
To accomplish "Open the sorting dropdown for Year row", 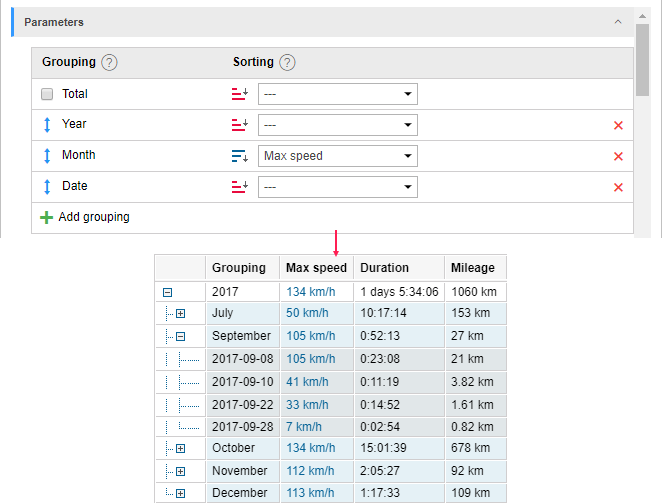I will tap(337, 125).
